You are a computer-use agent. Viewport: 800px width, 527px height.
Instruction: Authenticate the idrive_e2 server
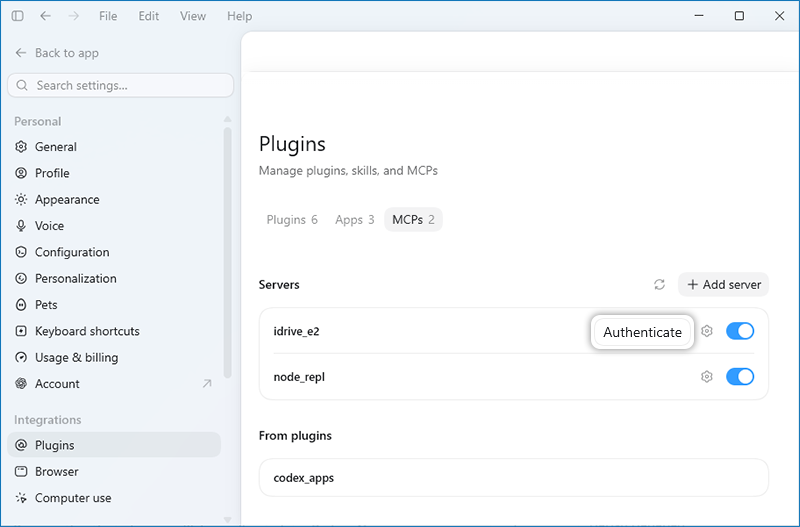(x=642, y=332)
